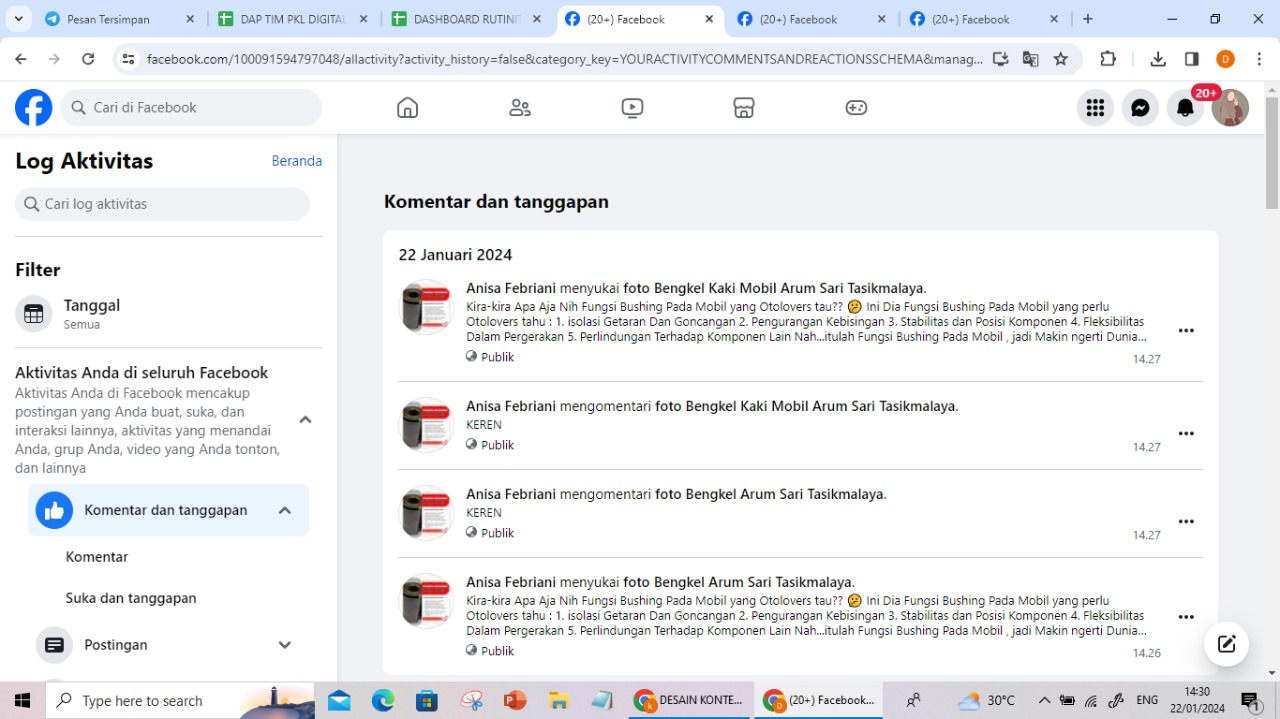Click the Beranda link
Viewport: 1280px width, 719px height.
point(297,161)
